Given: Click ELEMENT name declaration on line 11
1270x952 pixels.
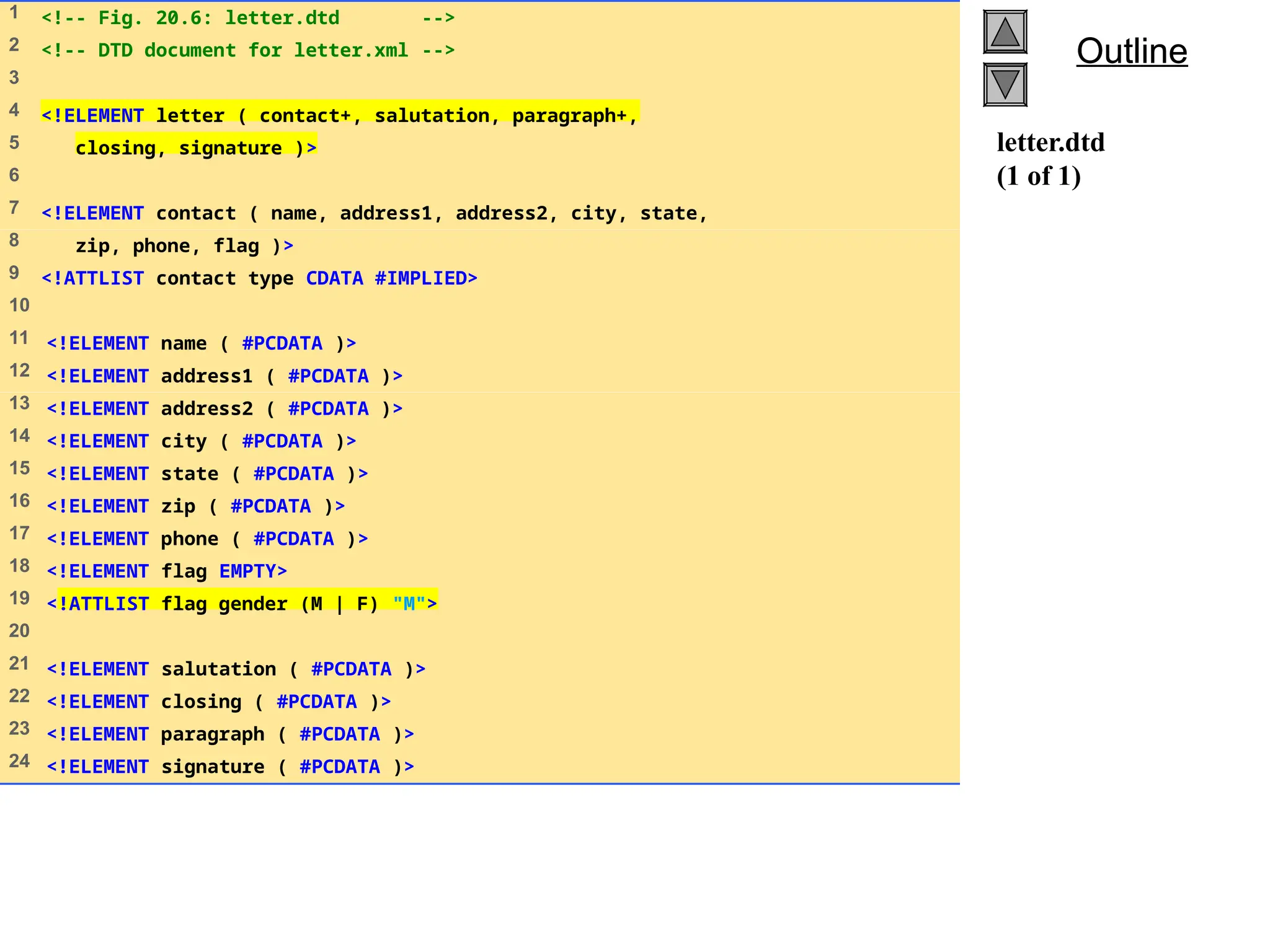Looking at the screenshot, I should (x=202, y=343).
